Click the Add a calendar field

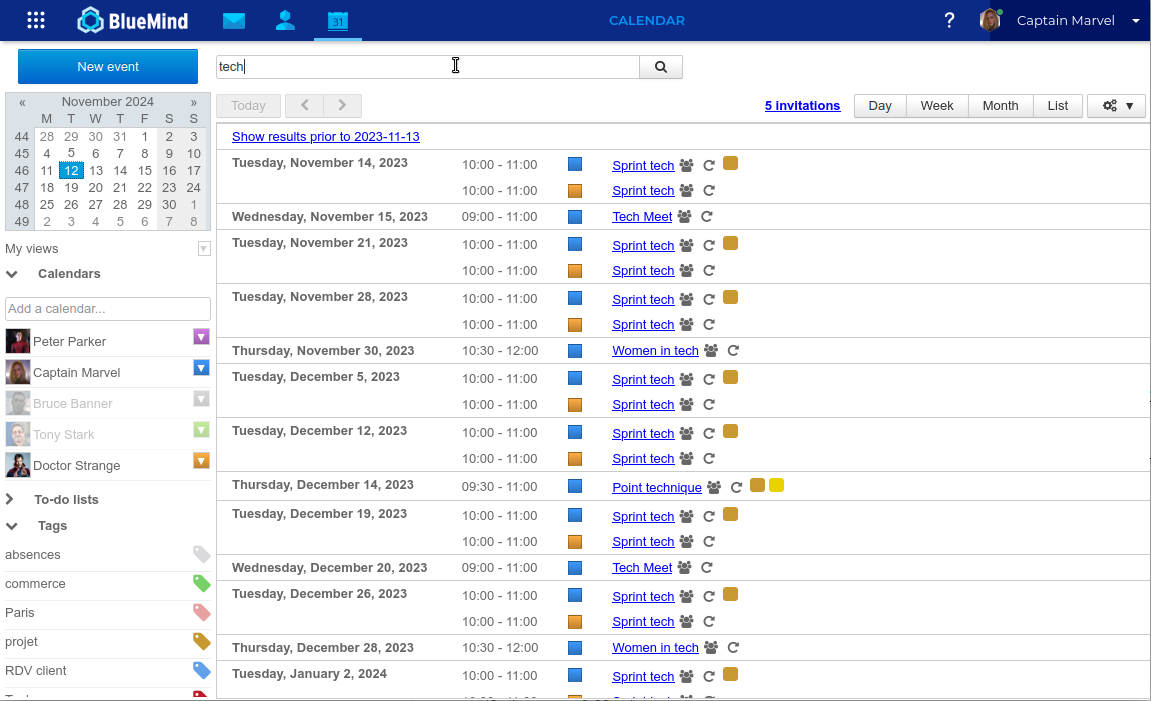coord(108,309)
